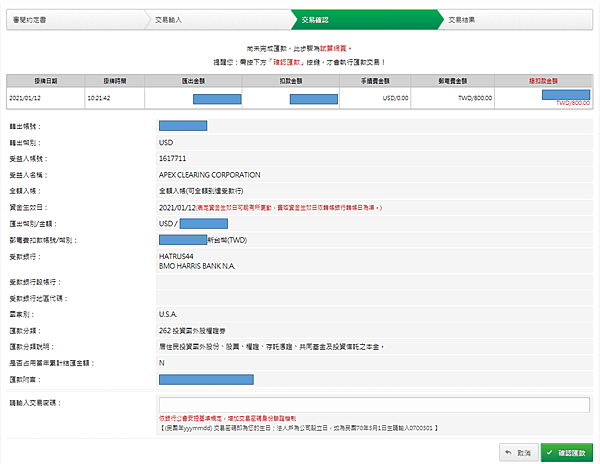Click the yyymmdd password format hint text
Viewport: 600px width, 464px height.
point(298,428)
